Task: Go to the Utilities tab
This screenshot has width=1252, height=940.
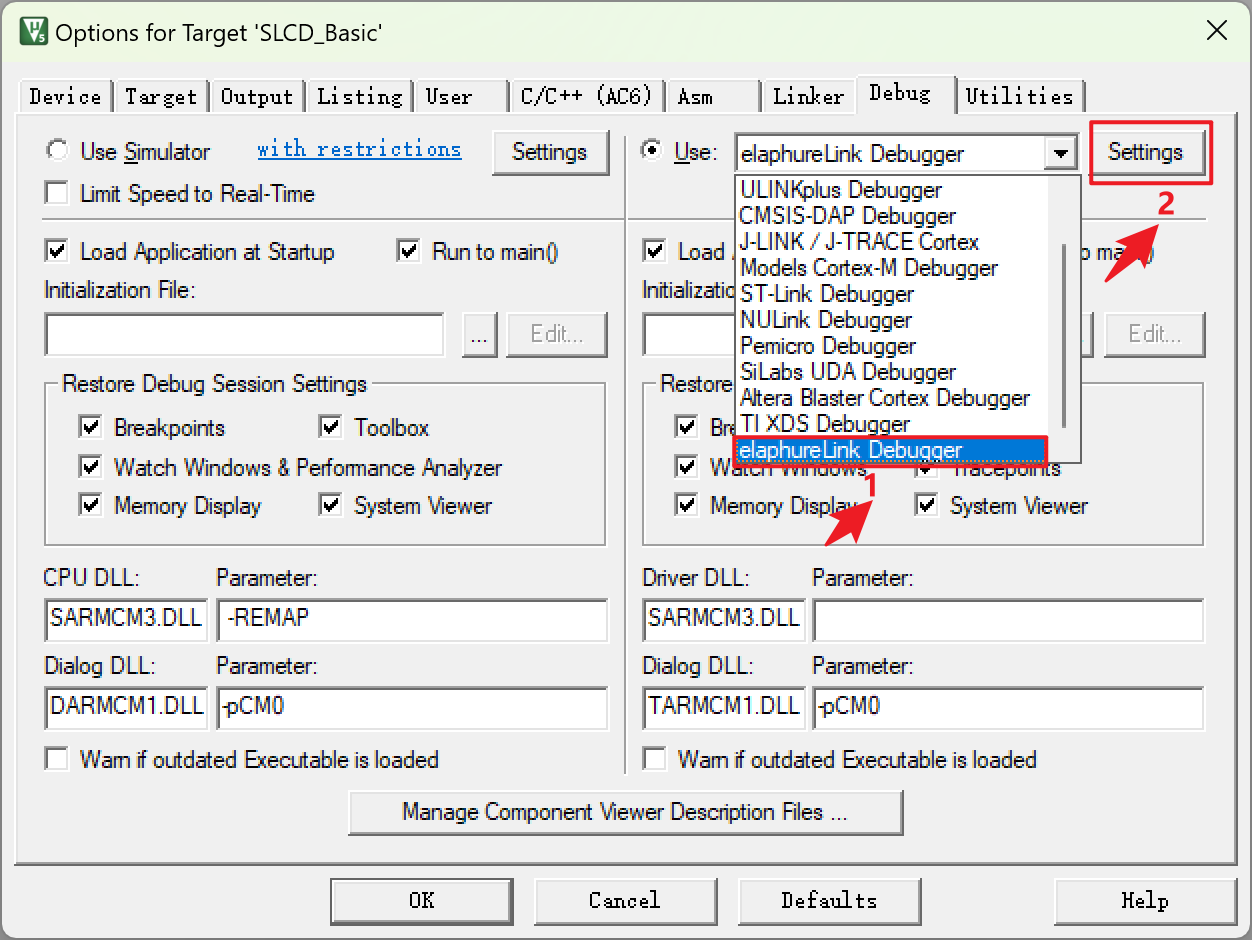Action: coord(1019,96)
